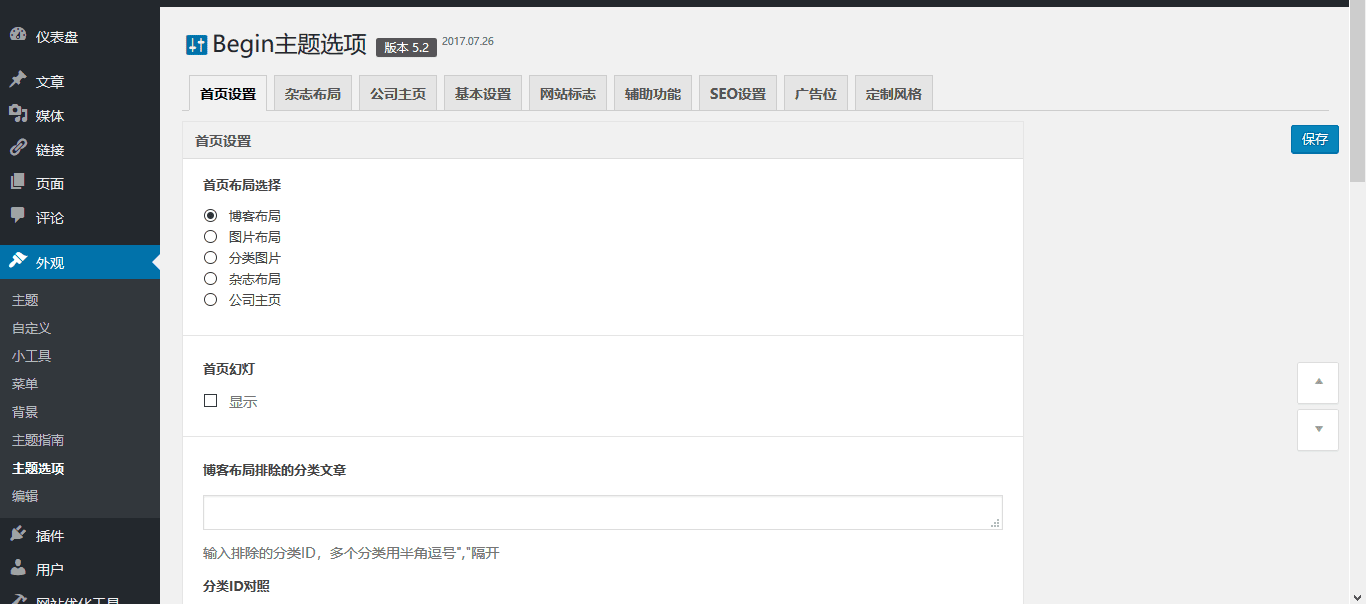Open the 媒体 media library icon
The image size is (1366, 604).
click(x=18, y=116)
